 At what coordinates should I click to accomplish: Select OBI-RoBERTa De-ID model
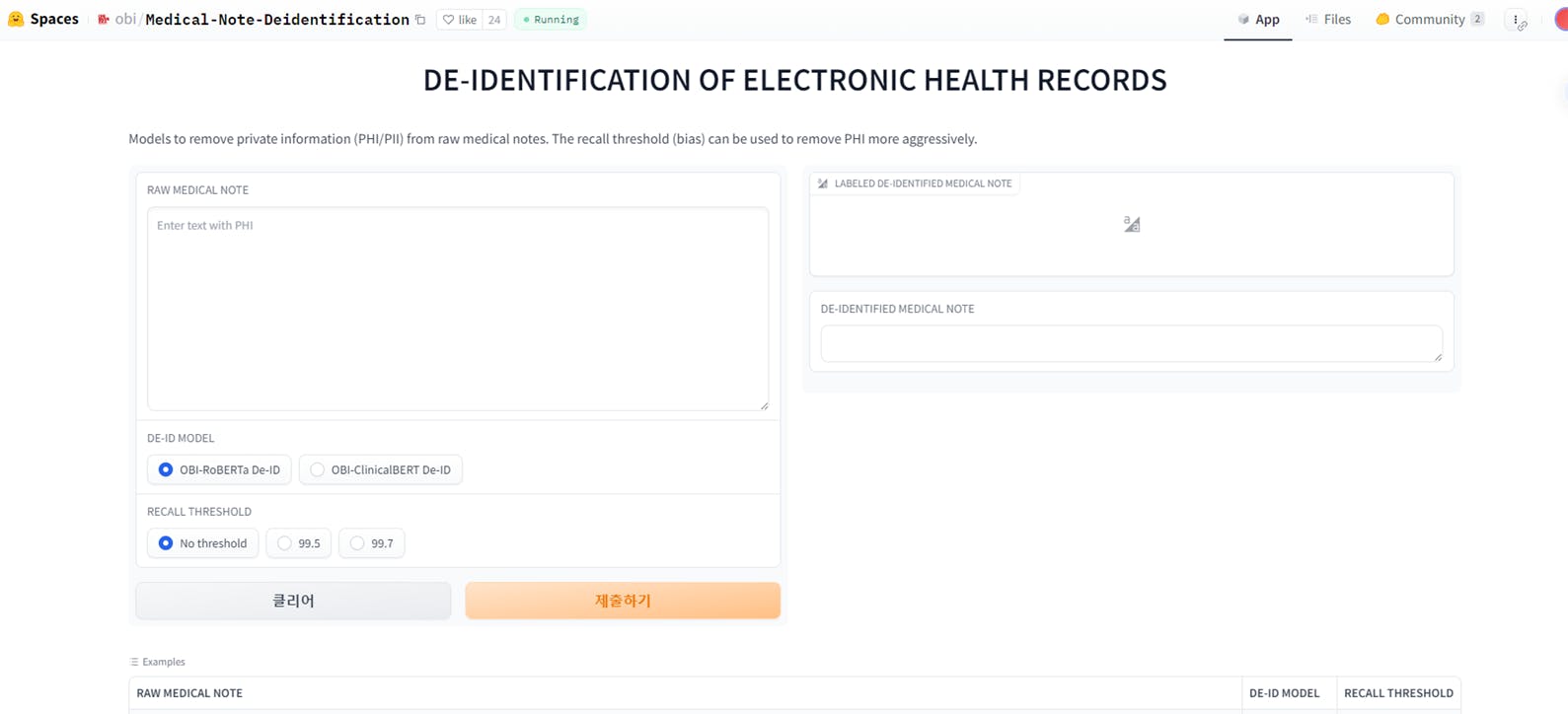click(219, 469)
